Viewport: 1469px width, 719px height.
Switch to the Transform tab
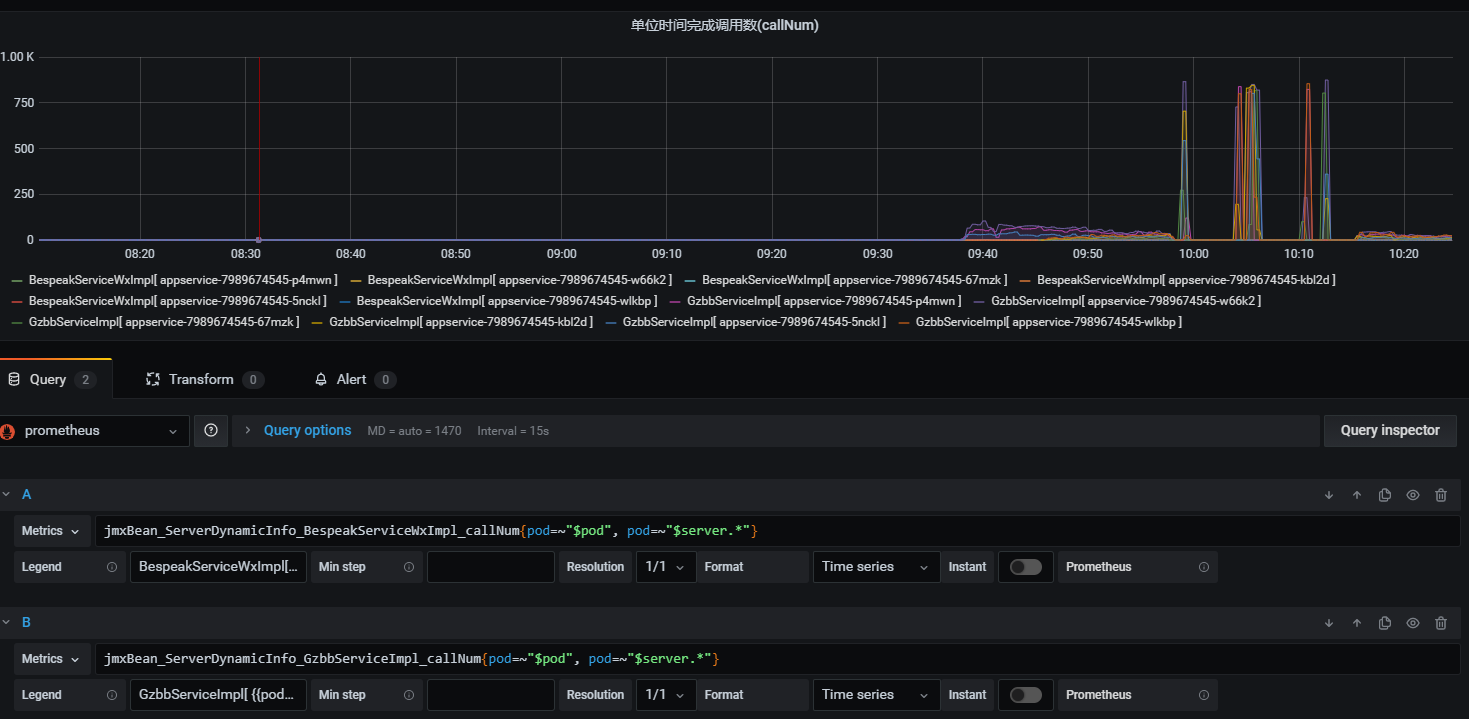204,380
